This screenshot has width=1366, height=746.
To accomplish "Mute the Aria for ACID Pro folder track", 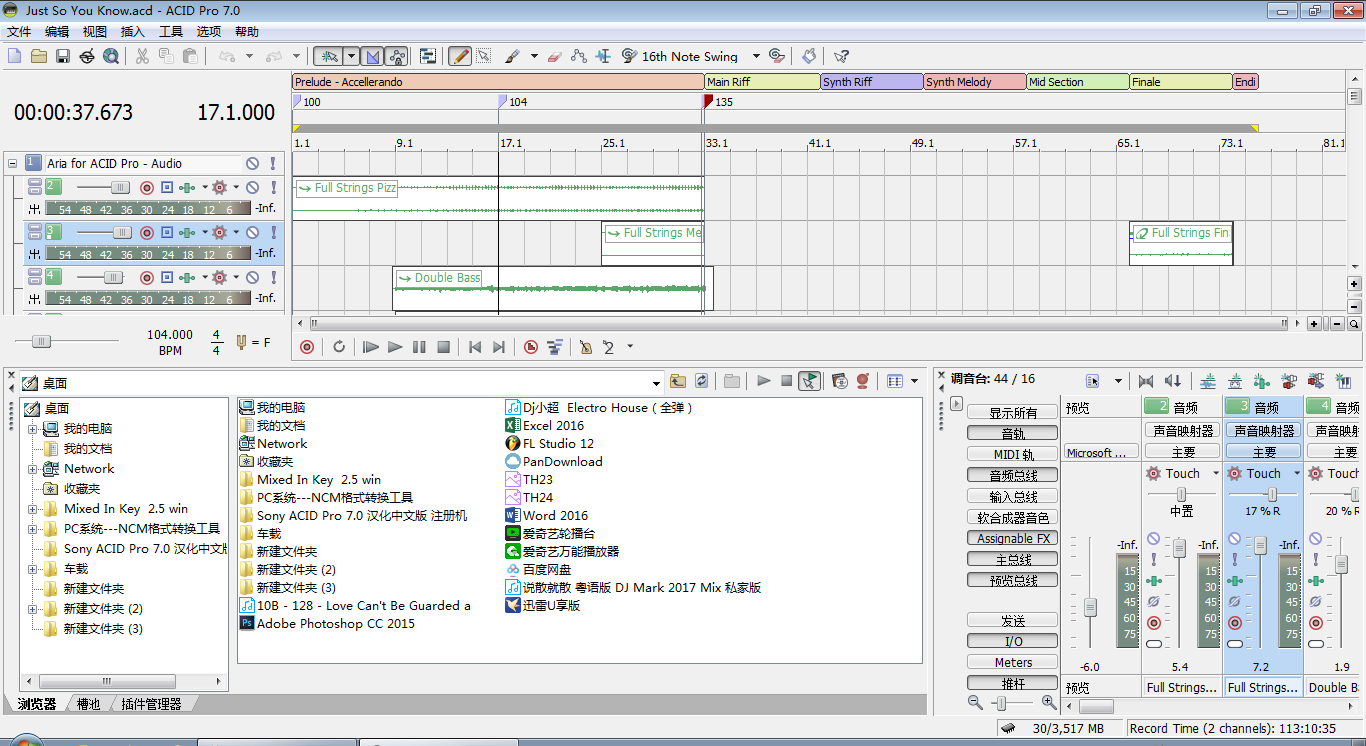I will [x=253, y=163].
